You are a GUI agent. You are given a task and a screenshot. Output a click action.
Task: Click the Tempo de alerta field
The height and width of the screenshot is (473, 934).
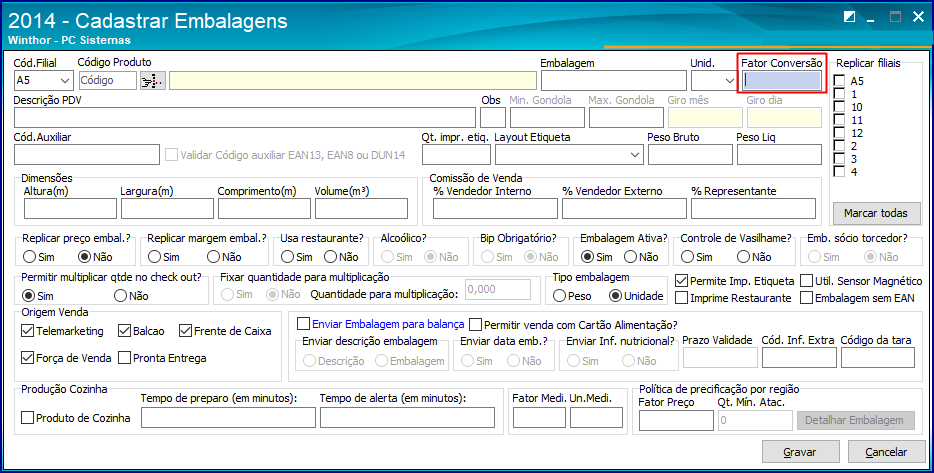(407, 418)
